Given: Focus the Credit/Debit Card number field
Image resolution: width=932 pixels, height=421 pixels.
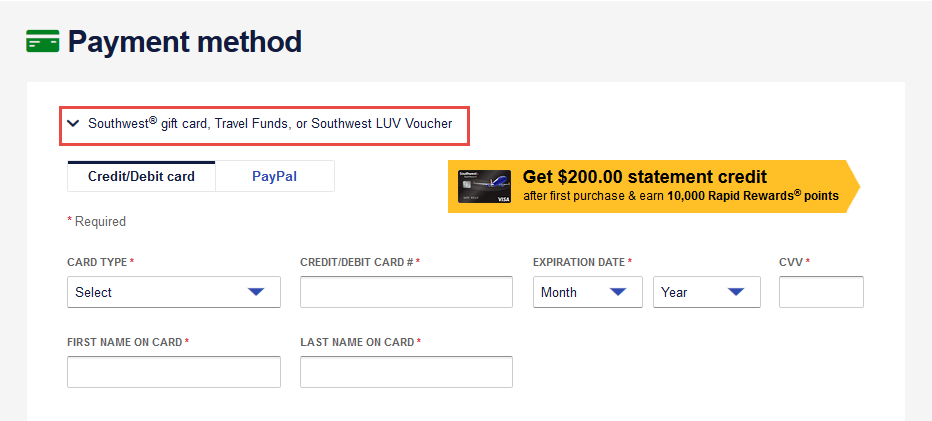Looking at the screenshot, I should pos(407,292).
